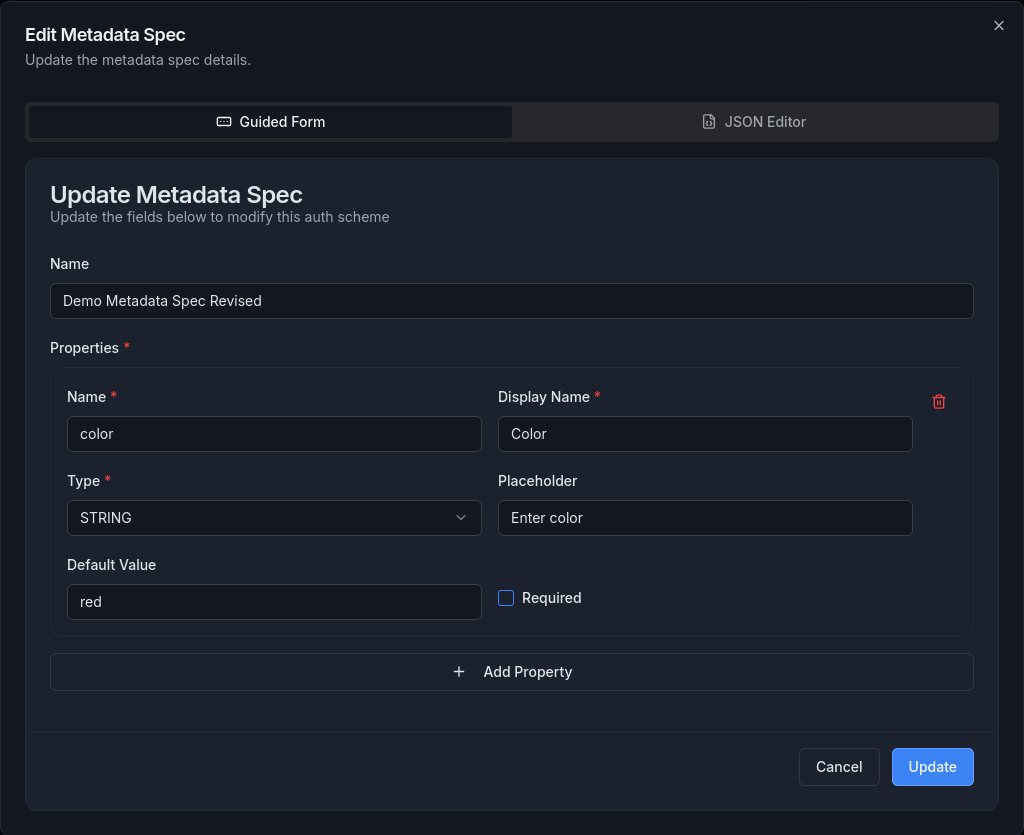Select the Guided Form tab
The width and height of the screenshot is (1024, 835).
pos(271,122)
